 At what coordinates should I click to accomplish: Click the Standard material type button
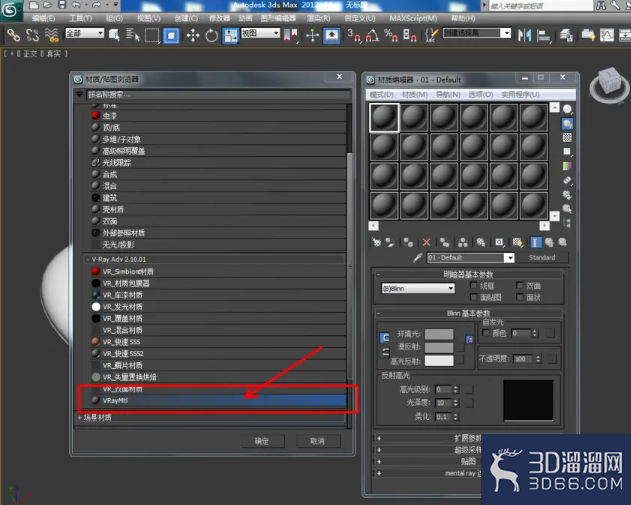click(542, 258)
